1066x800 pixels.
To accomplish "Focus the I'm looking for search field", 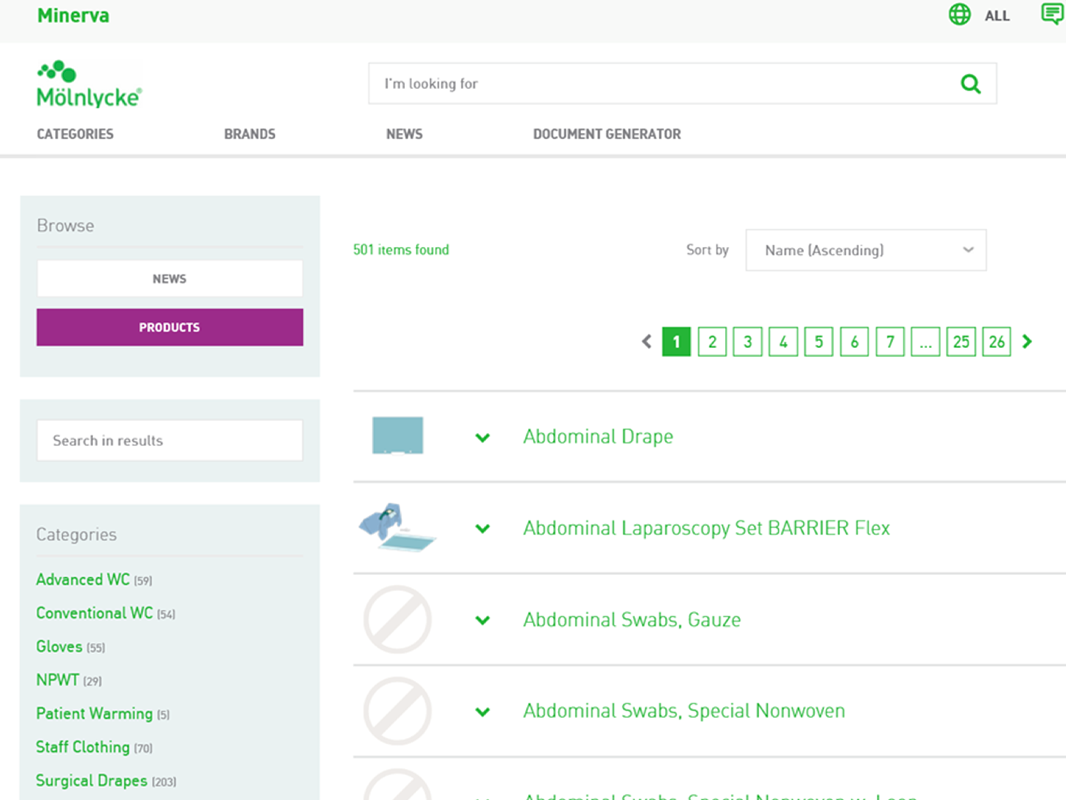I will (x=683, y=84).
